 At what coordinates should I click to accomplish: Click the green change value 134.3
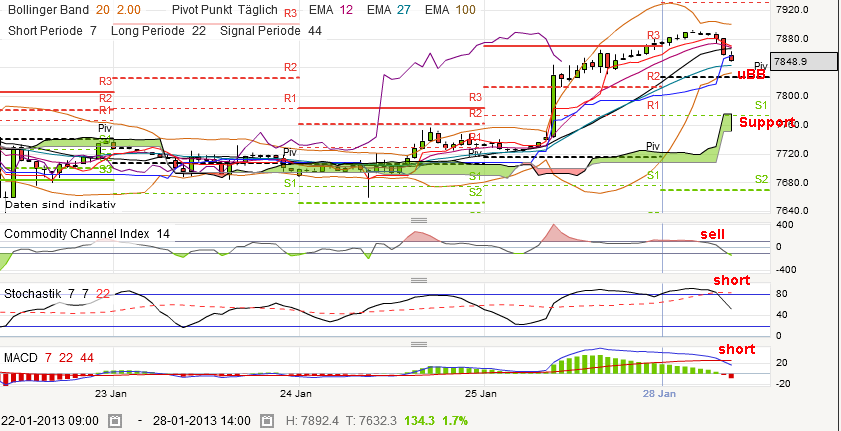tap(419, 420)
